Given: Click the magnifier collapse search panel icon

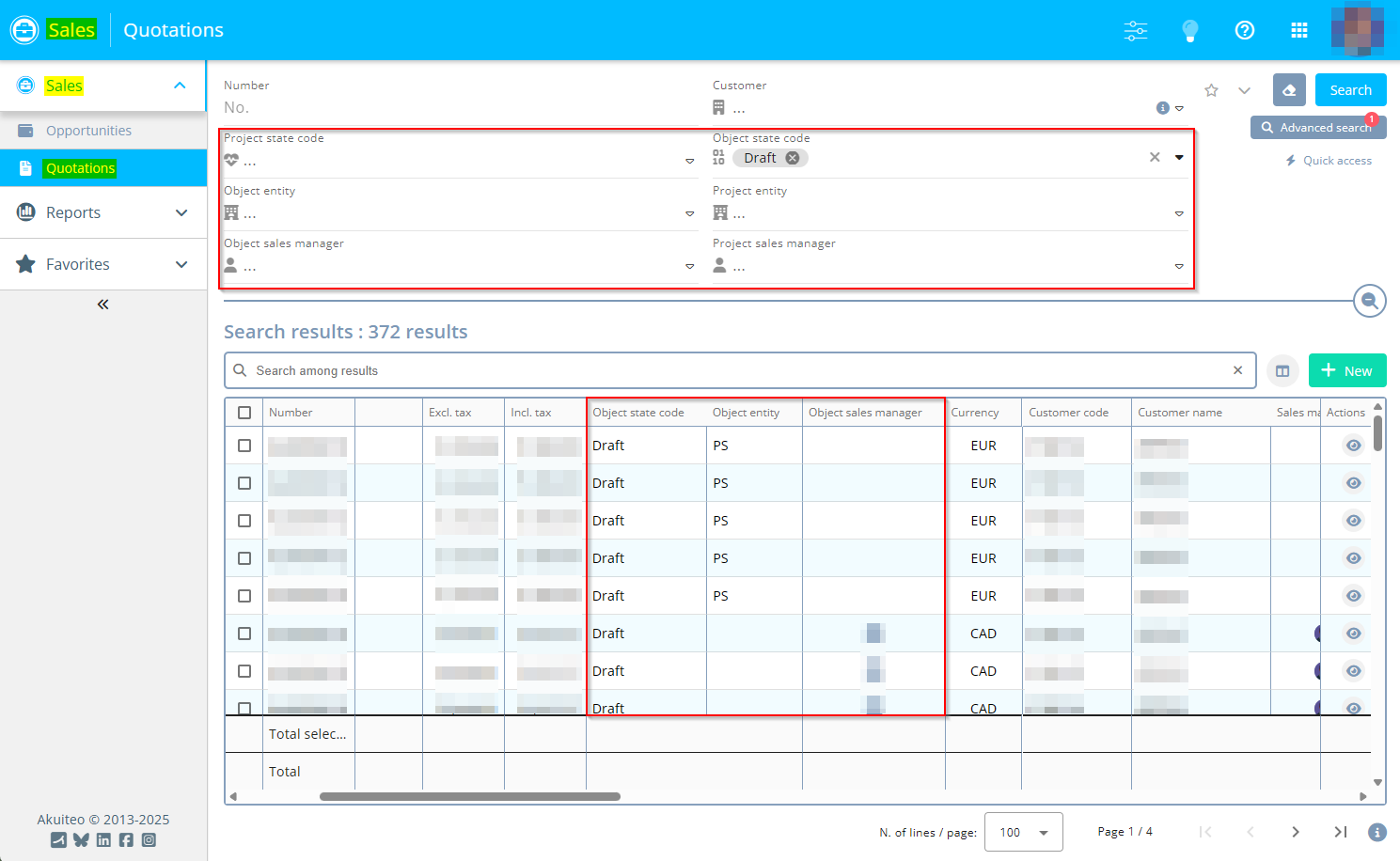Looking at the screenshot, I should pyautogui.click(x=1370, y=301).
